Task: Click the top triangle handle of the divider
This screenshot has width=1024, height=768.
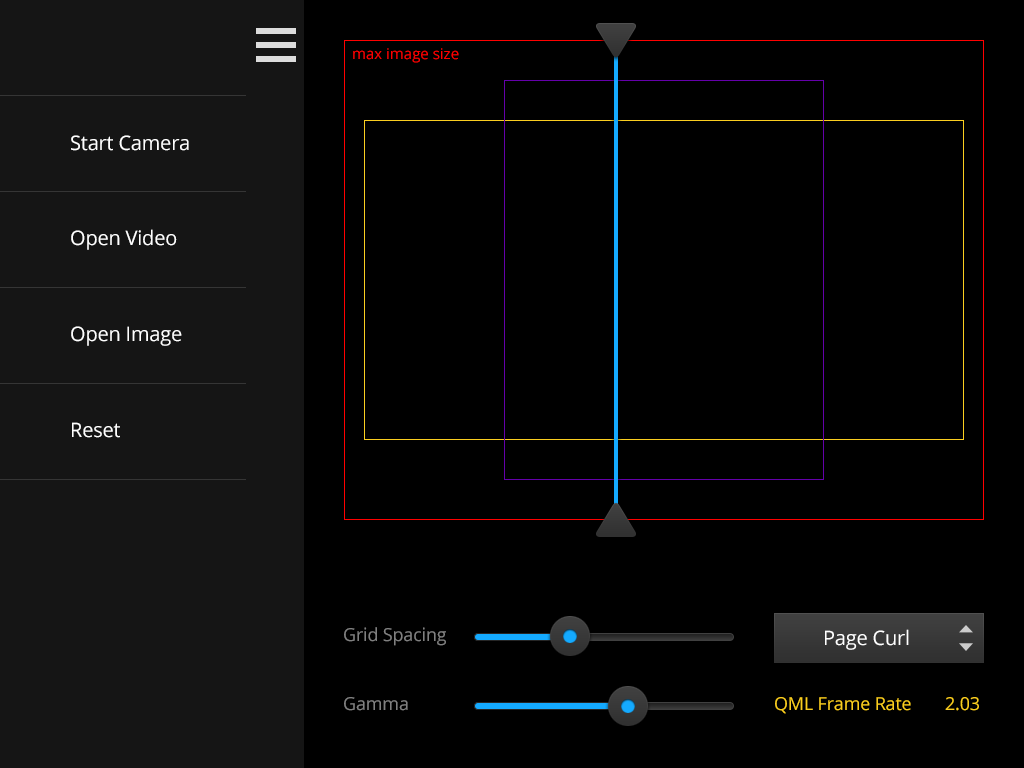Action: pyautogui.click(x=616, y=38)
